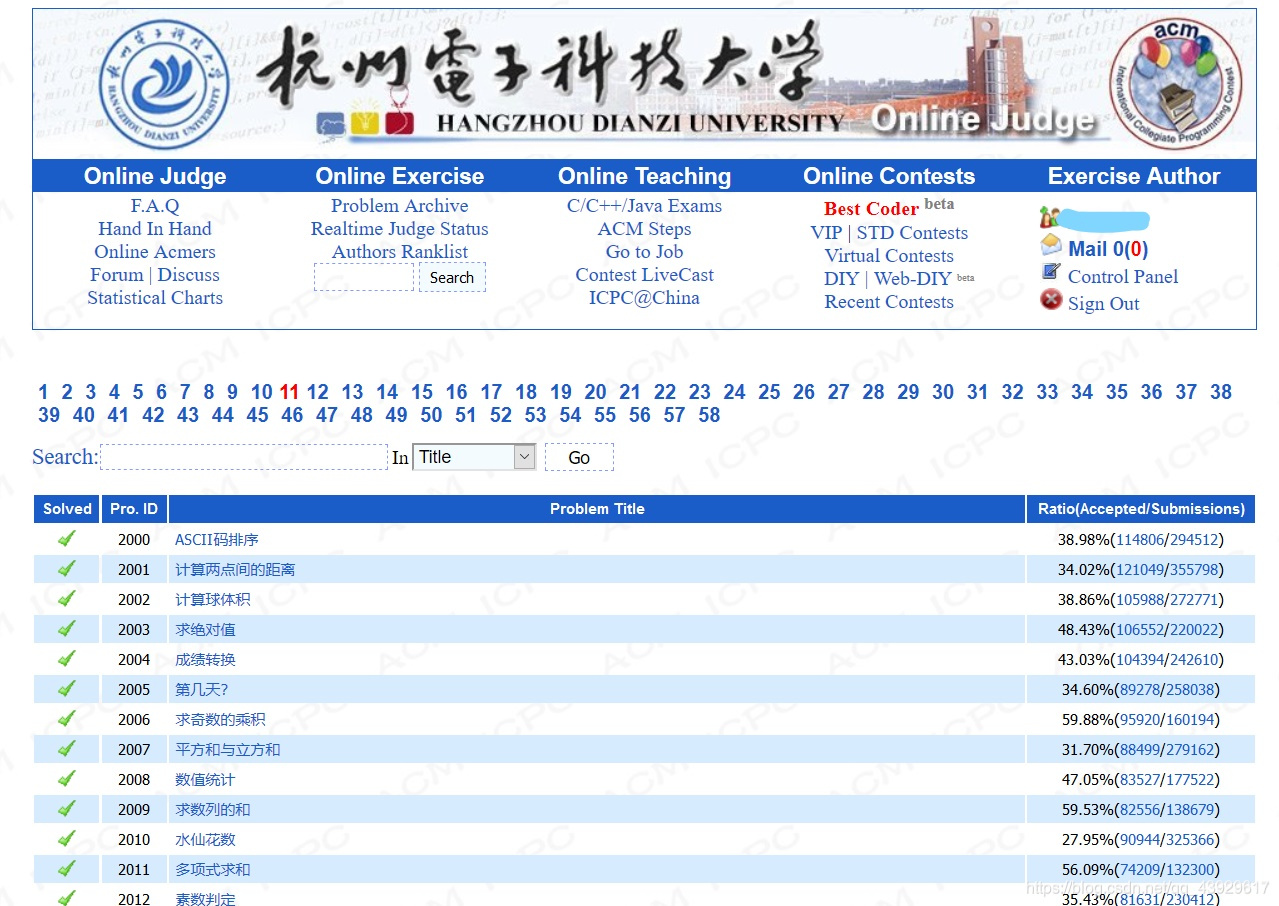Click the Go button next to Title
The image size is (1279, 906).
tap(579, 457)
